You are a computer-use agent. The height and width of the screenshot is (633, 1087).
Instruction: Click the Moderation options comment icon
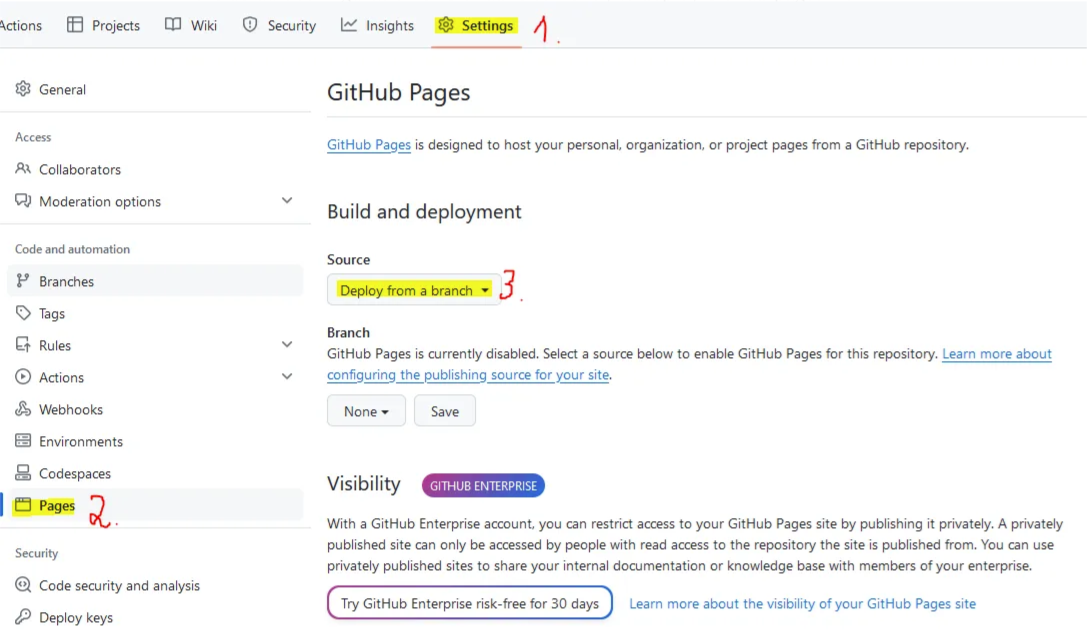[x=23, y=200]
